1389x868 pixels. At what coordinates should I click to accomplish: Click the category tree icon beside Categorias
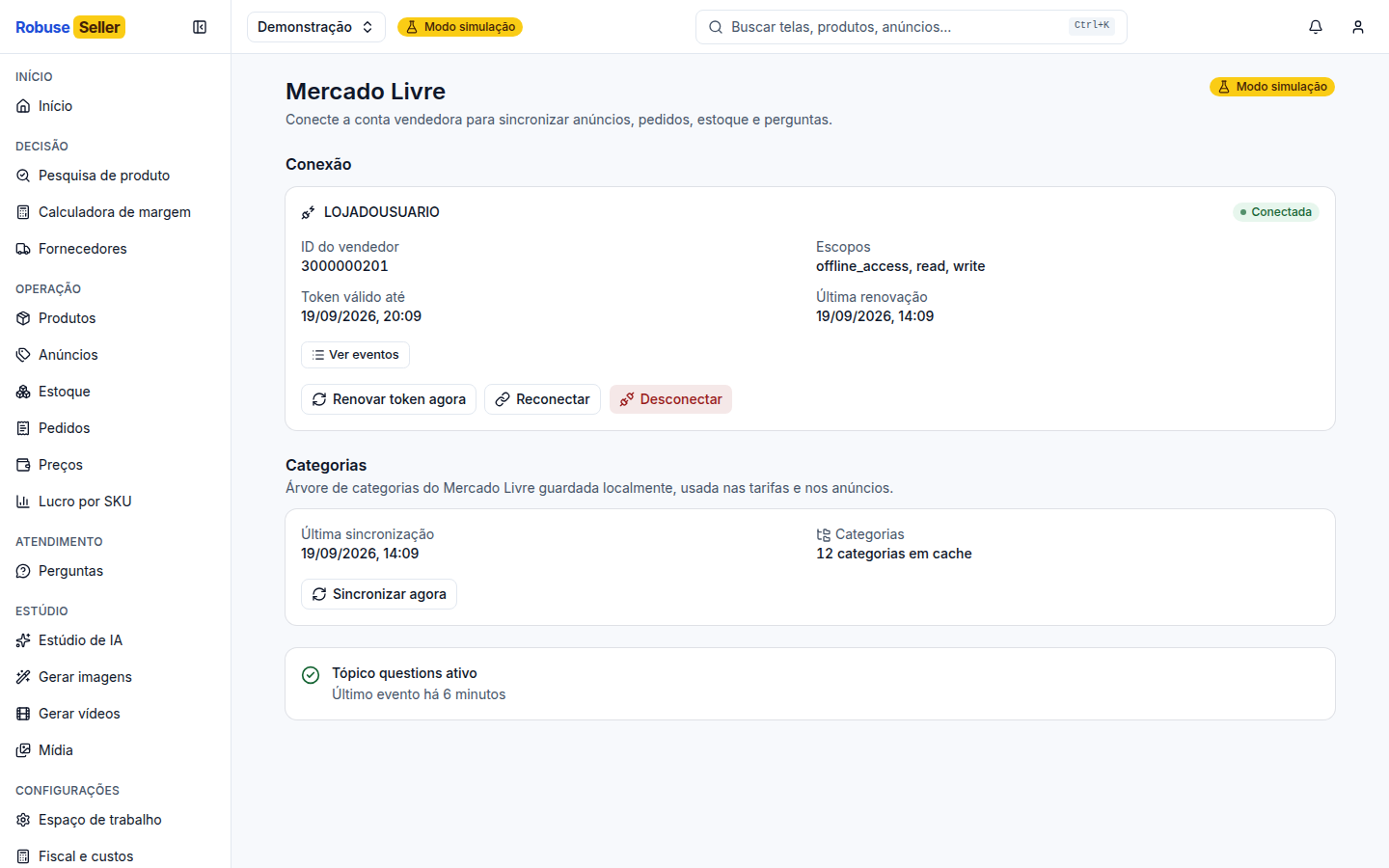[824, 534]
